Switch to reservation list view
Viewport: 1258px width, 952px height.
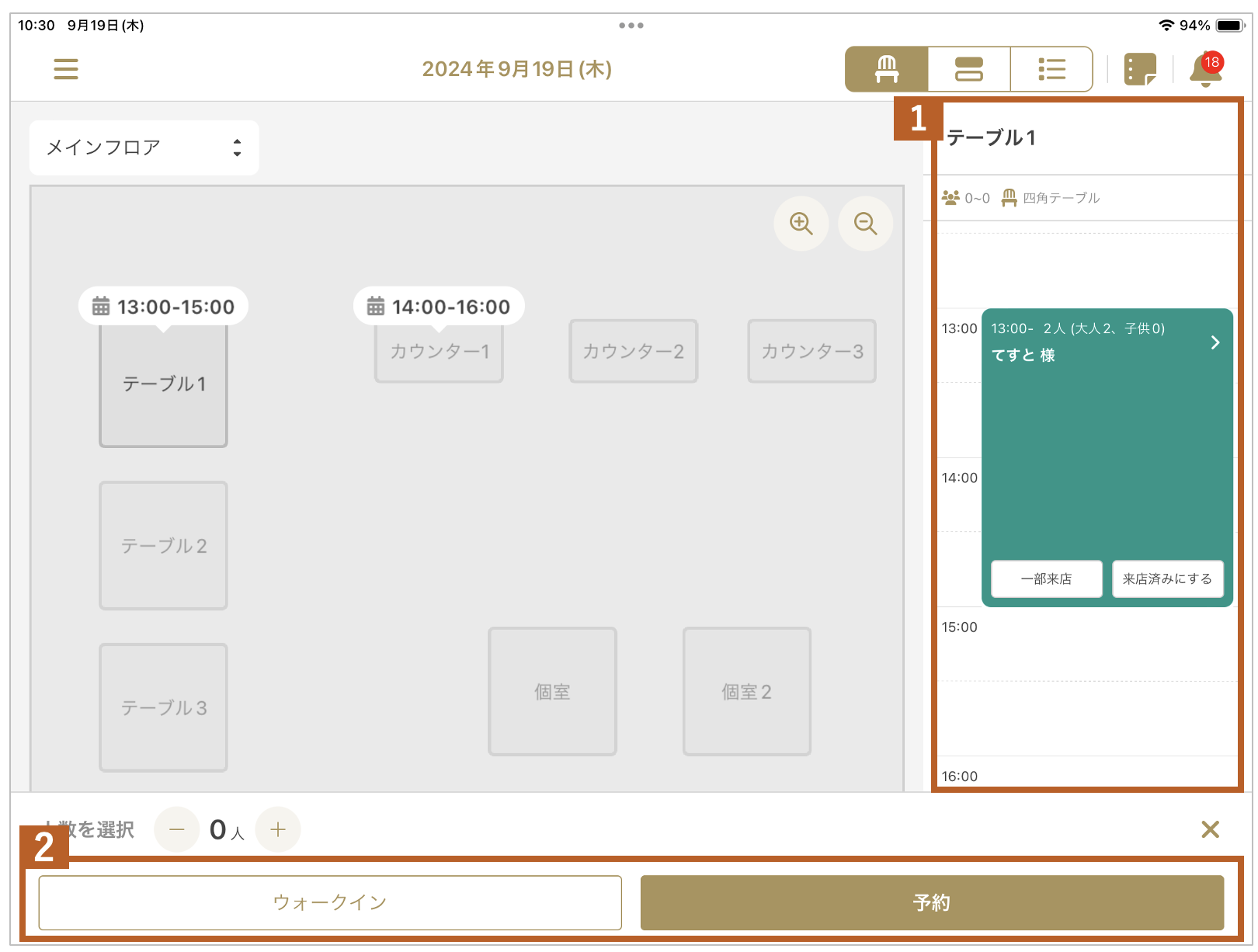pos(1051,69)
